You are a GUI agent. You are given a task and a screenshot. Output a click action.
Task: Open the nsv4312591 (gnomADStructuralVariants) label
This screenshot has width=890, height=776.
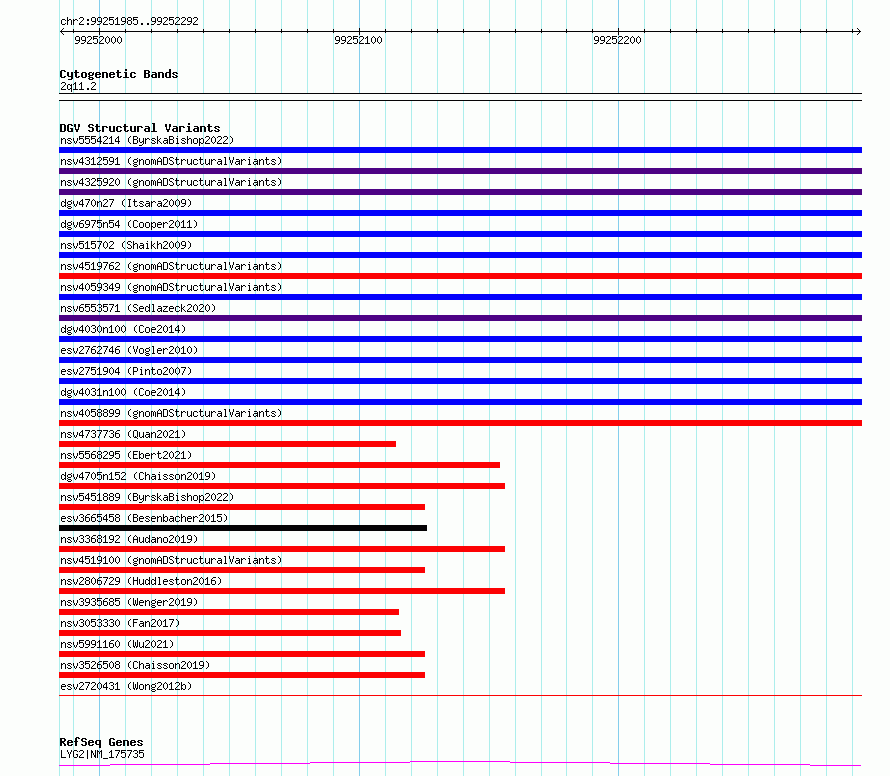(x=171, y=161)
